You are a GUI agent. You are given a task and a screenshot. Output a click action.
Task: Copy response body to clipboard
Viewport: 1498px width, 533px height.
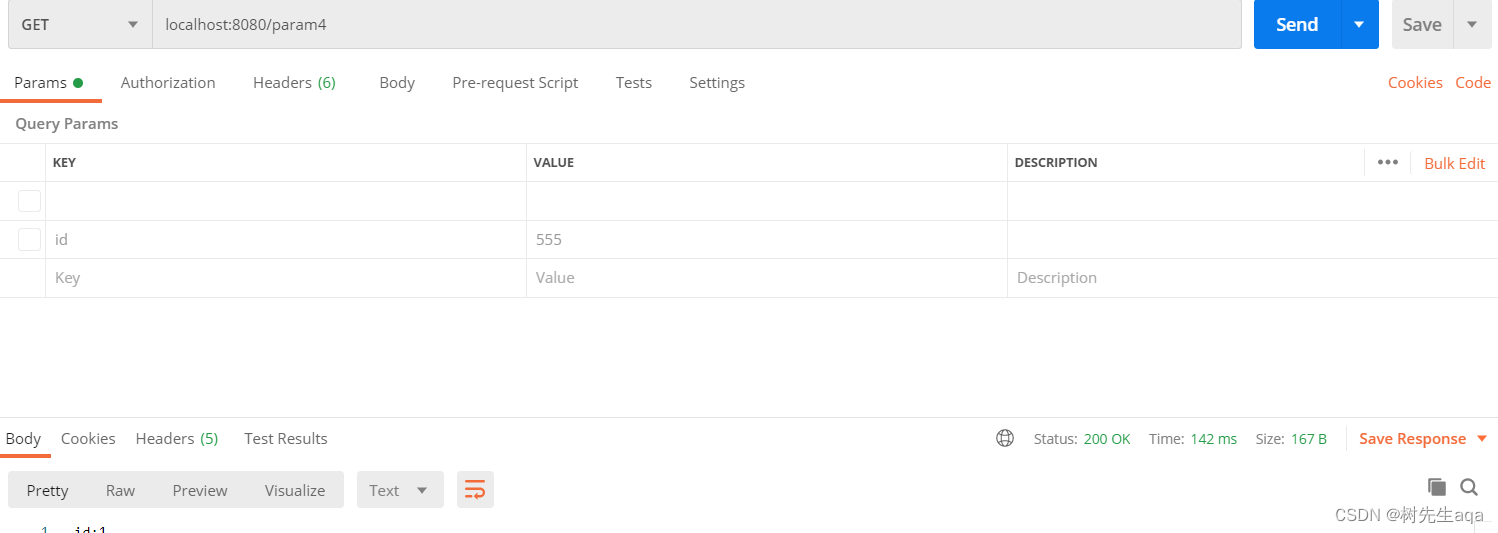click(x=1437, y=487)
